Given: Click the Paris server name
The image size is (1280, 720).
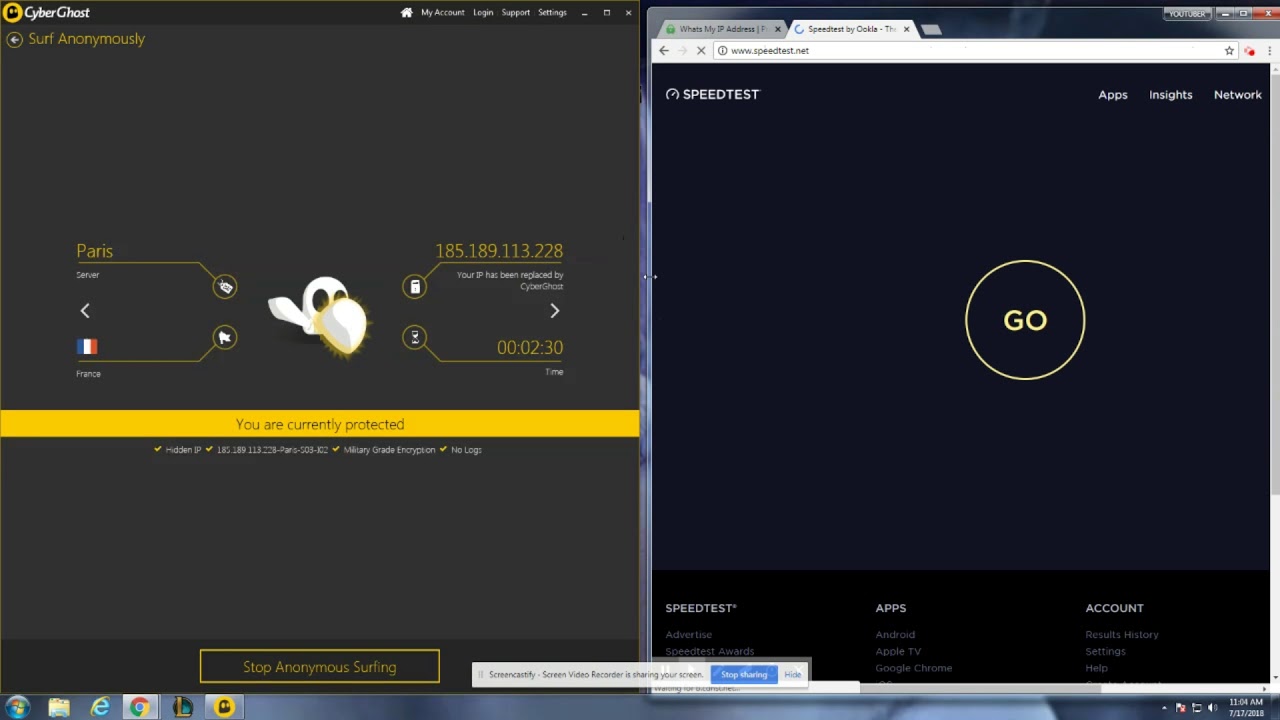Looking at the screenshot, I should click(x=95, y=251).
